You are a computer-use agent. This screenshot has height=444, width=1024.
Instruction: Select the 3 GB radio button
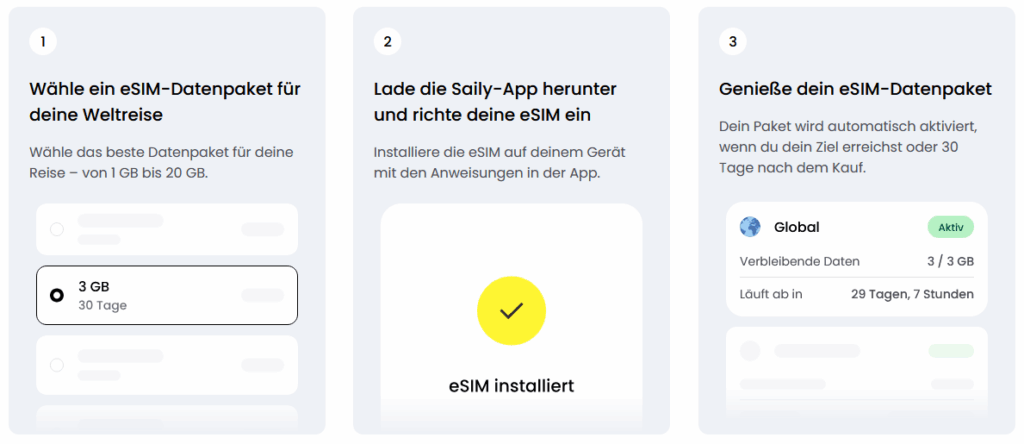[57, 295]
